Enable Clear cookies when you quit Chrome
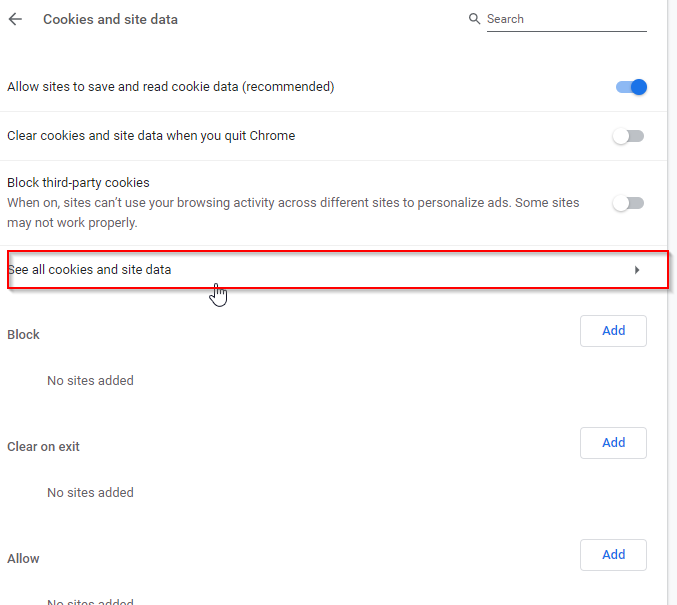This screenshot has width=677, height=605. coord(628,136)
